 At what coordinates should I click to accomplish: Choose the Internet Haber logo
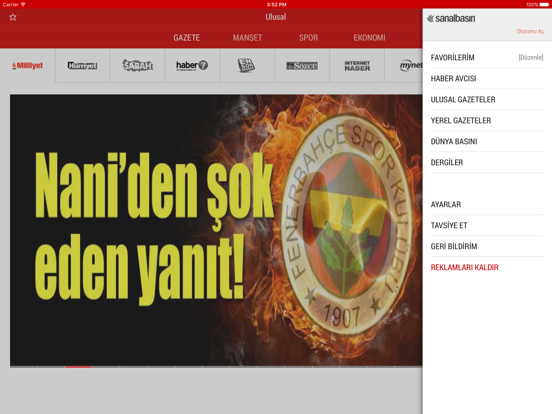click(357, 66)
